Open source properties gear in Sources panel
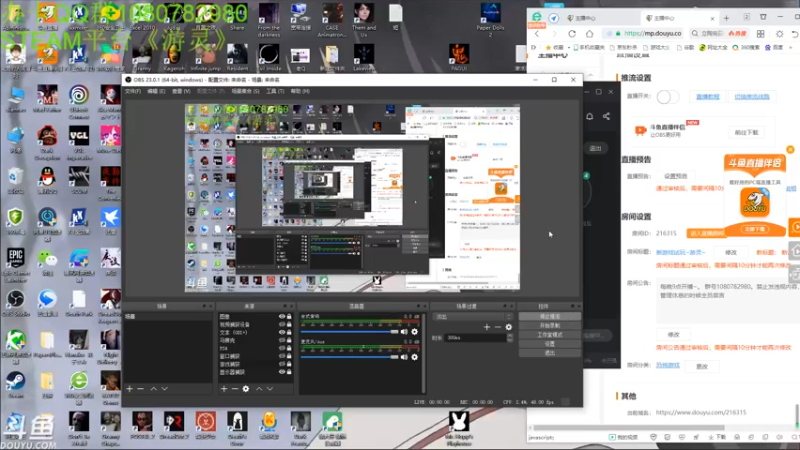Viewport: 800px width, 450px height. pos(246,389)
